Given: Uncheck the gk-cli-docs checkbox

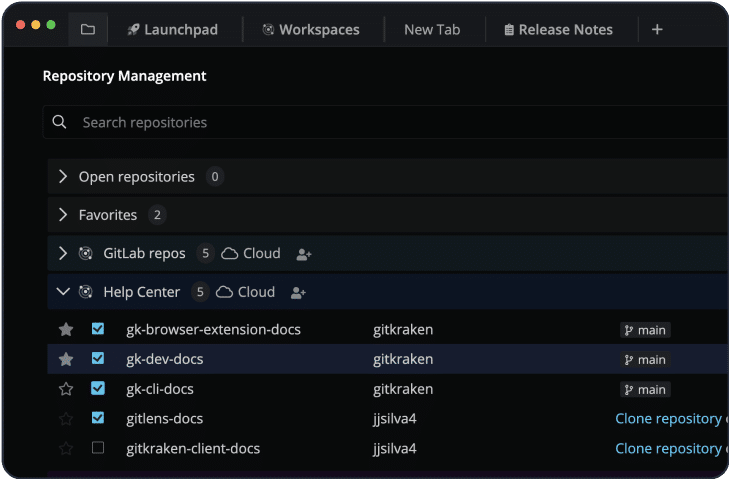Looking at the screenshot, I should (98, 388).
